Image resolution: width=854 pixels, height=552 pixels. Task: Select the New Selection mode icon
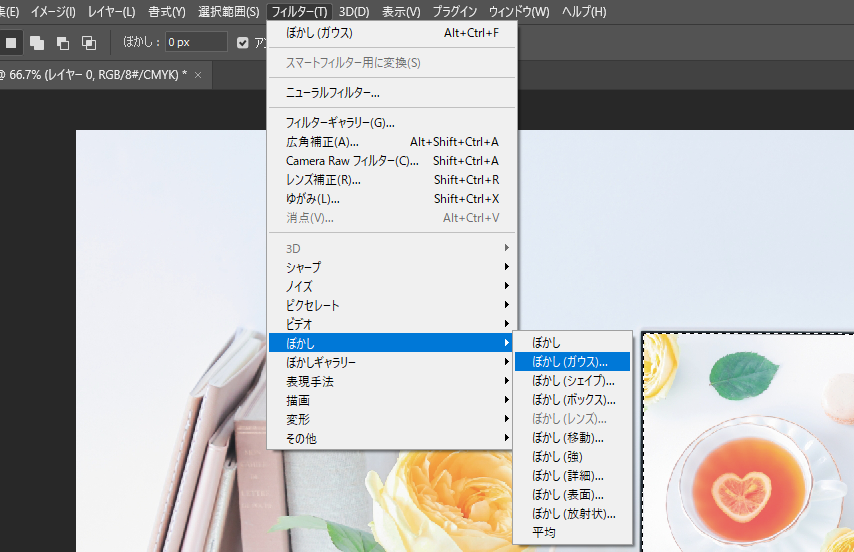pos(11,42)
